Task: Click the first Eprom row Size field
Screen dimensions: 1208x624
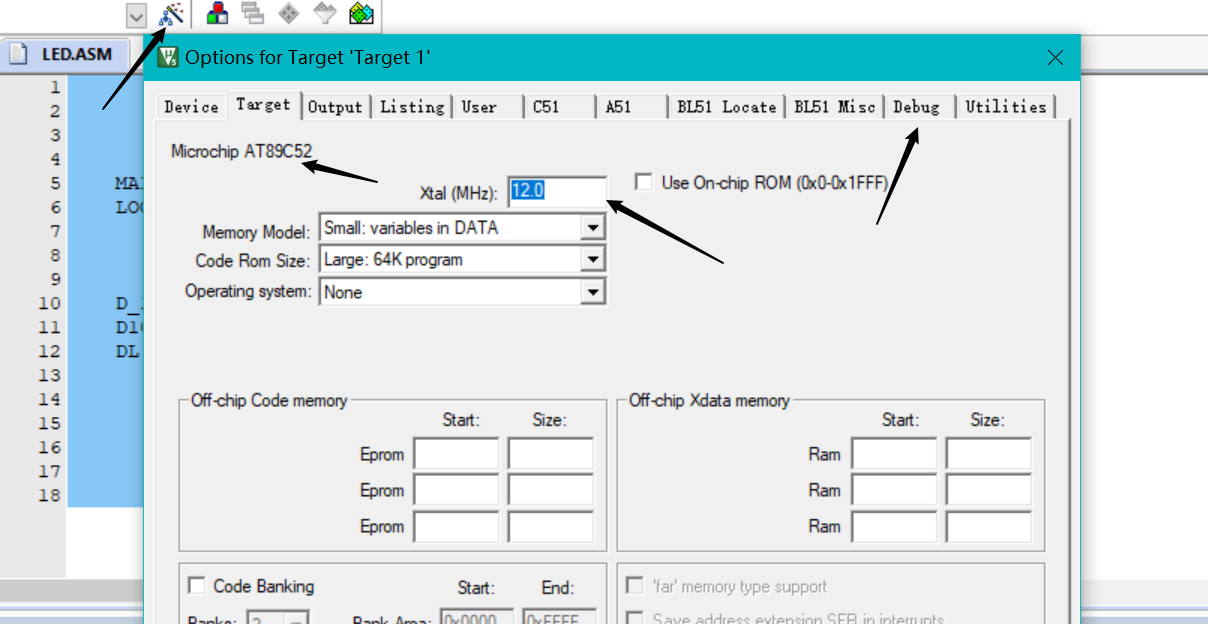Action: (x=550, y=454)
